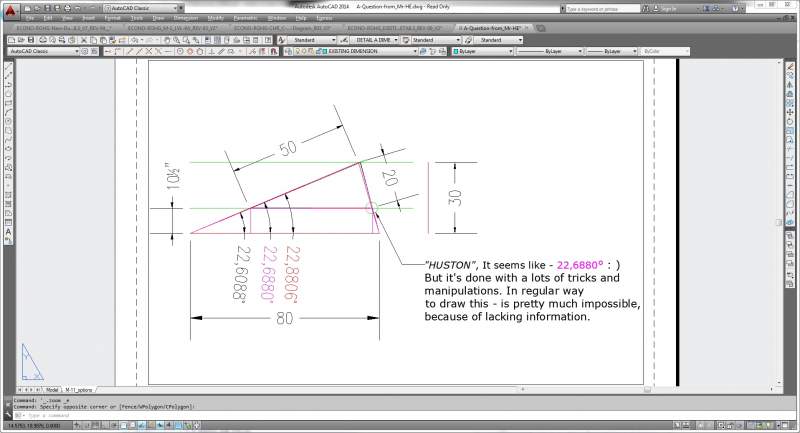Image resolution: width=800 pixels, height=433 pixels.
Task: Open Text Style manager icon
Action: pyautogui.click(x=282, y=40)
